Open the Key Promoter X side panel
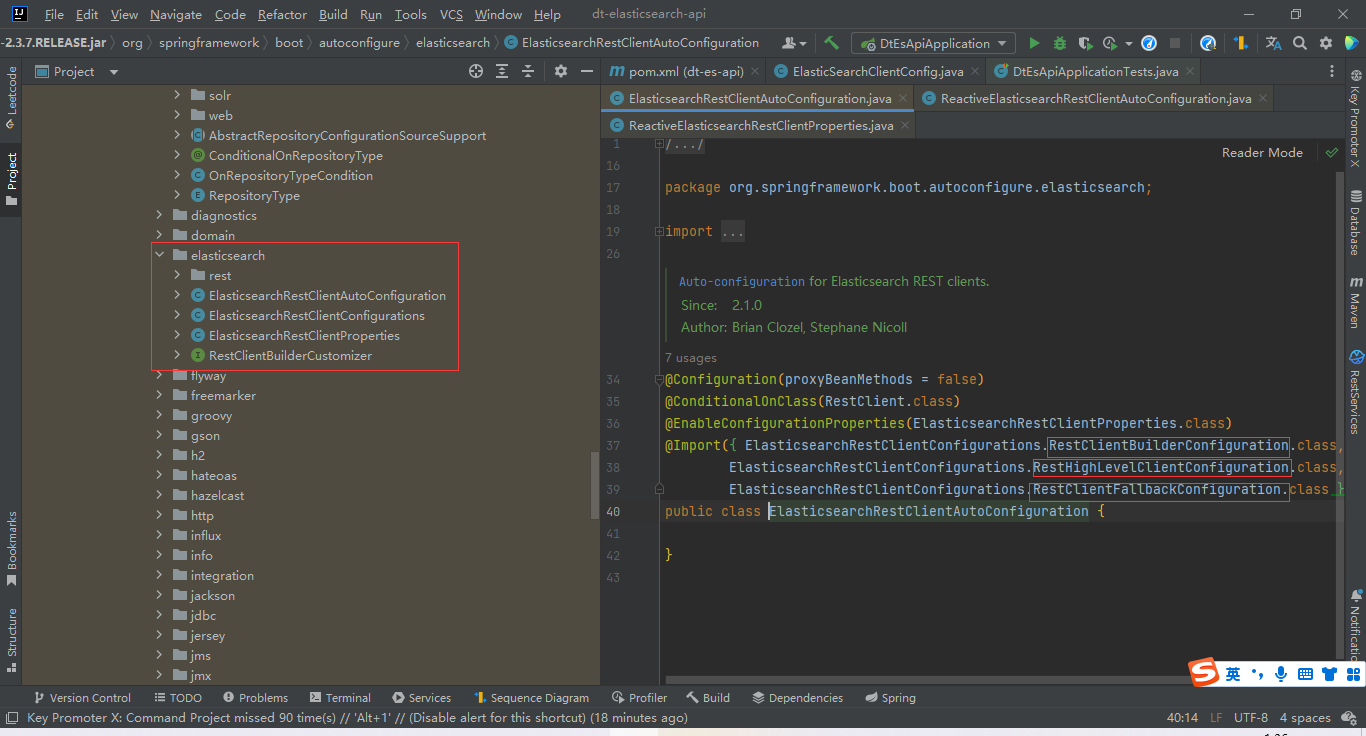 1356,118
